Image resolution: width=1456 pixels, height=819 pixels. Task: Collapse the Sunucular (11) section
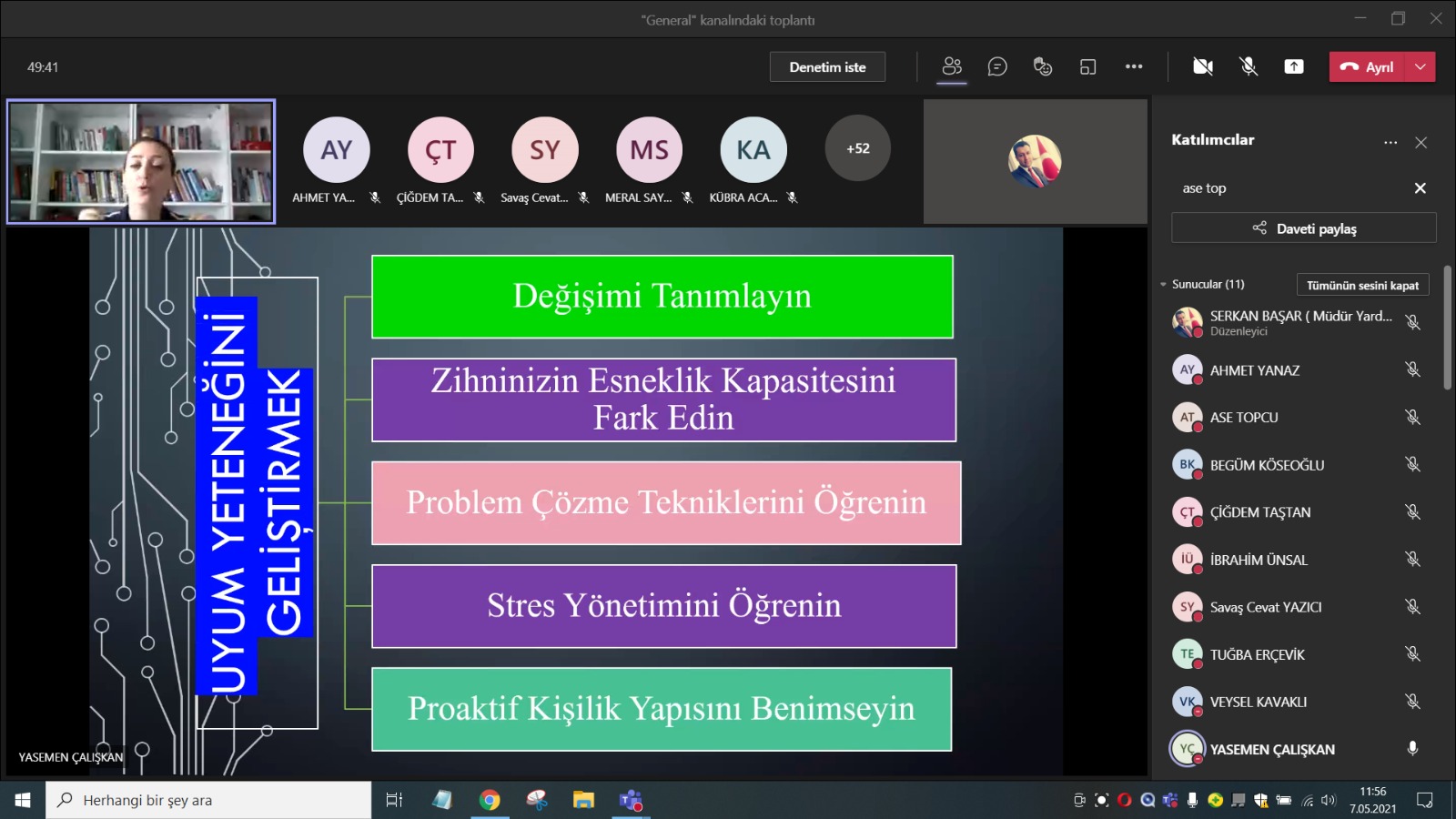pos(1163,284)
